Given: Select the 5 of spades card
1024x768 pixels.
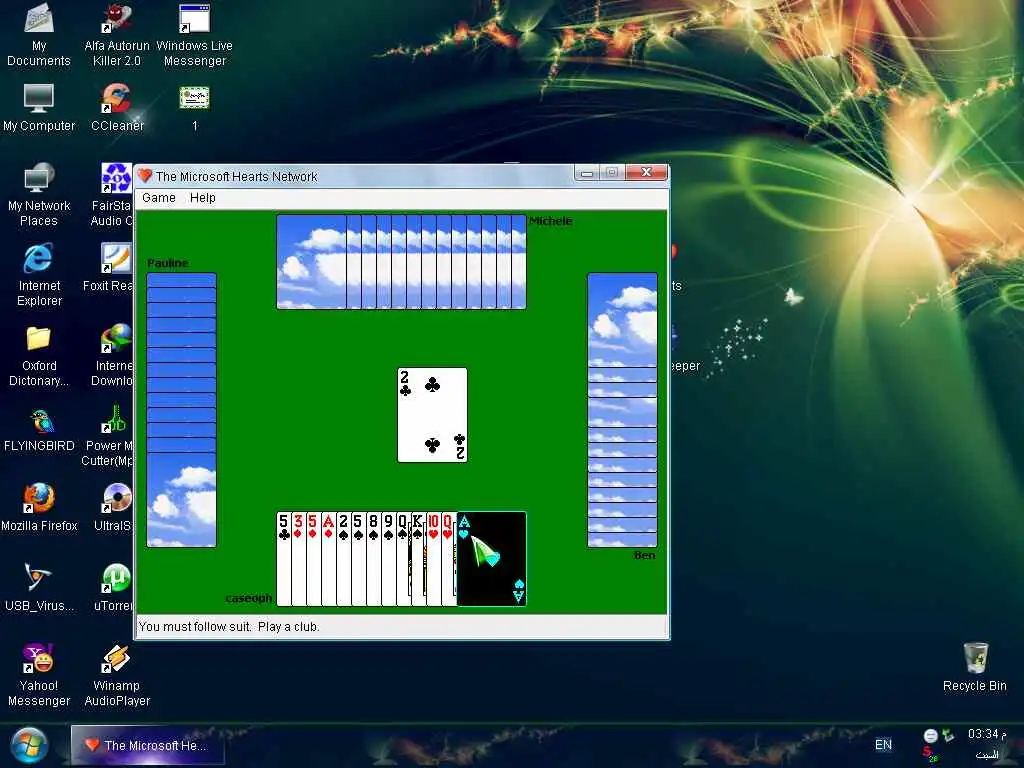Looking at the screenshot, I should [359, 559].
